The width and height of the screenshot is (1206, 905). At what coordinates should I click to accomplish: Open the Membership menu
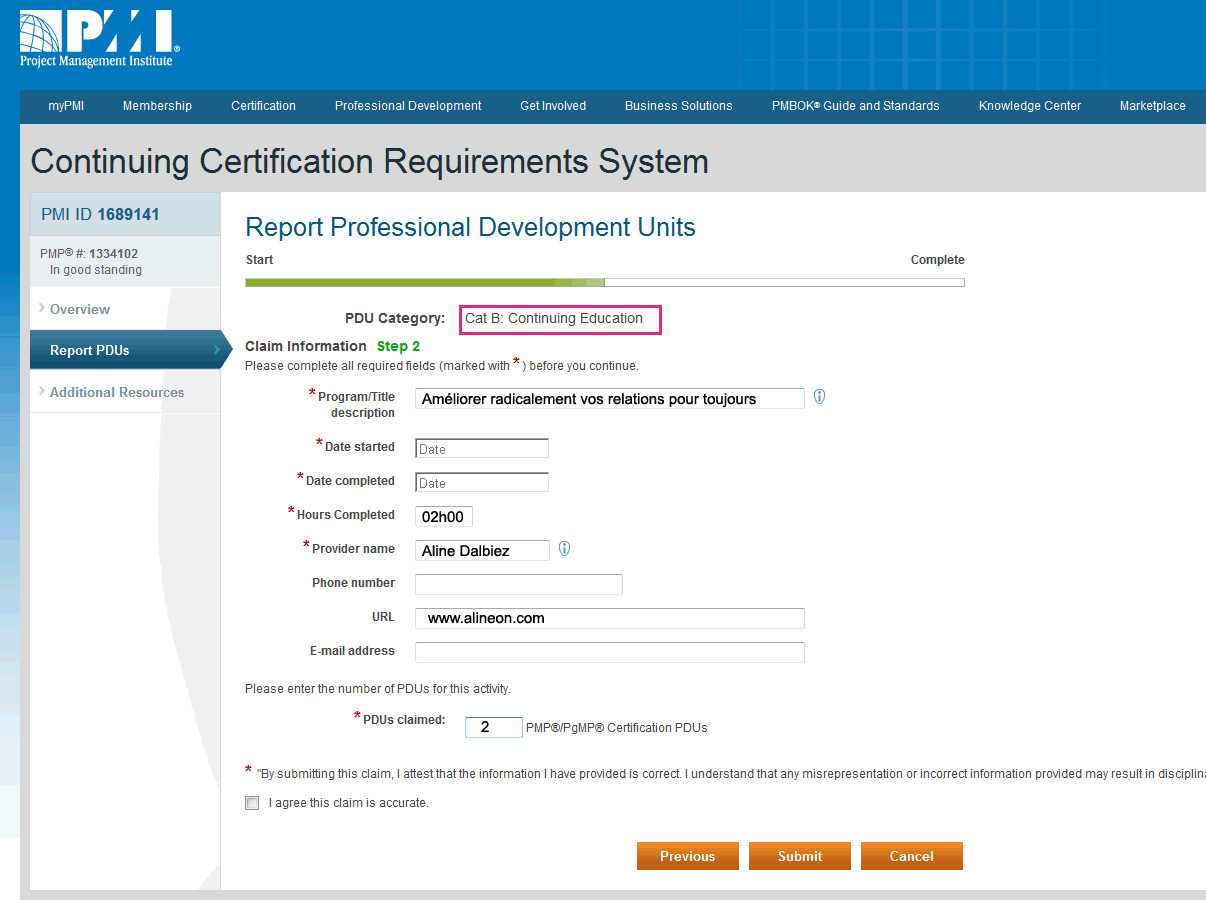click(x=157, y=106)
